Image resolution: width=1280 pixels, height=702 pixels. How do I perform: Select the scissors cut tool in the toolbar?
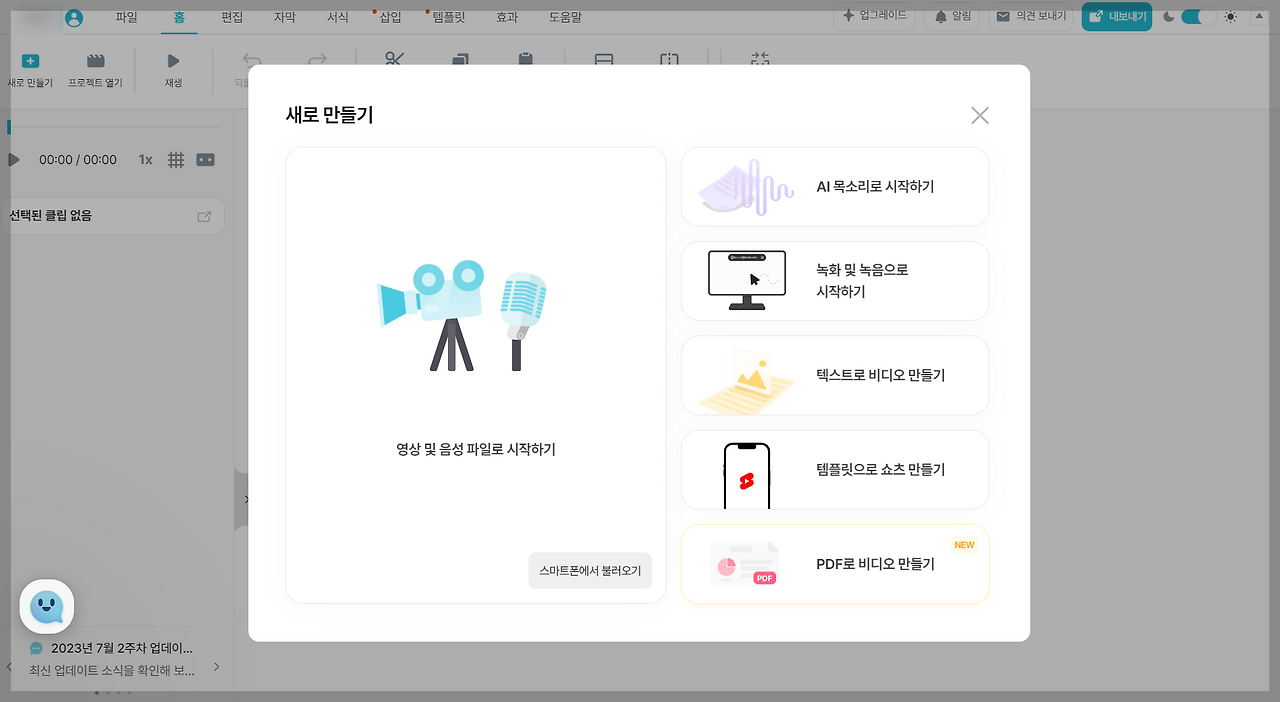click(394, 60)
